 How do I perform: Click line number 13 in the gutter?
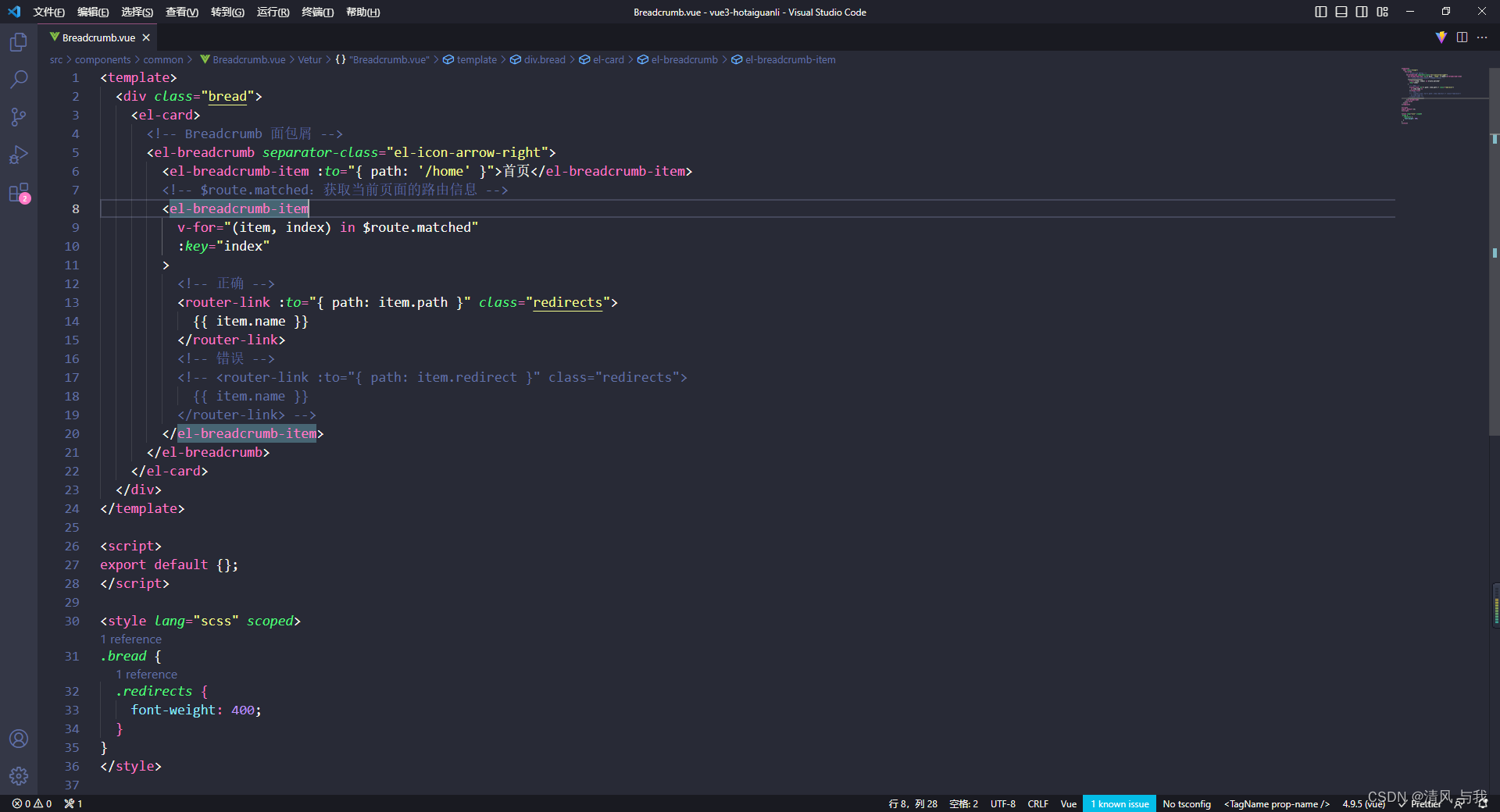click(72, 302)
